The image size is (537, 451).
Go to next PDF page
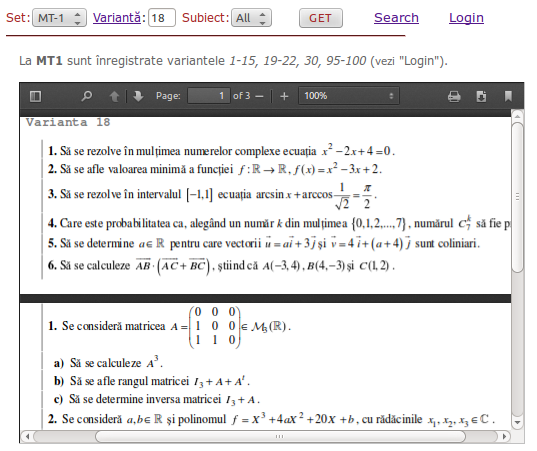click(x=138, y=96)
